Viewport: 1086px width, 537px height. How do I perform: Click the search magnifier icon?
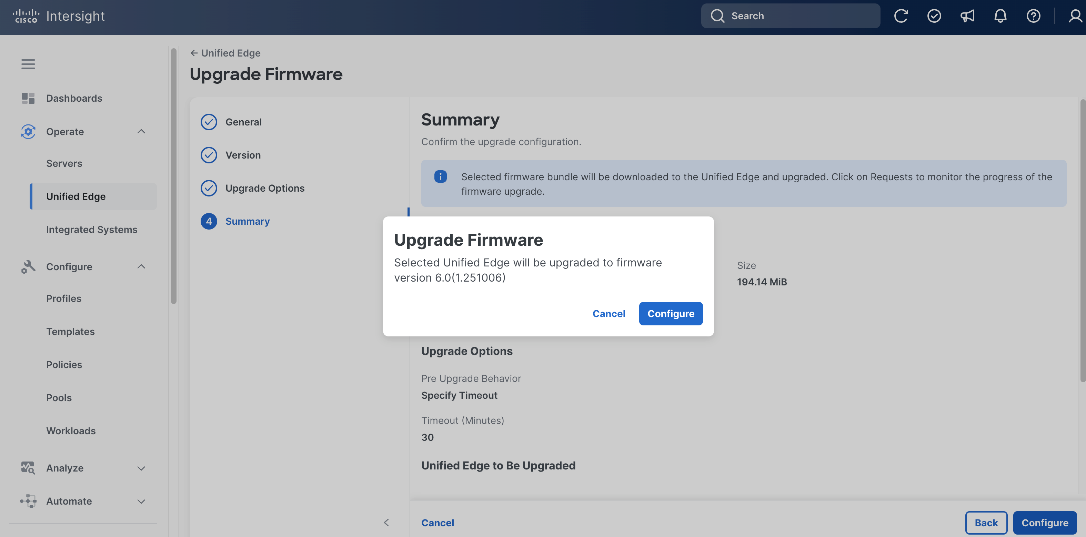[x=718, y=16]
